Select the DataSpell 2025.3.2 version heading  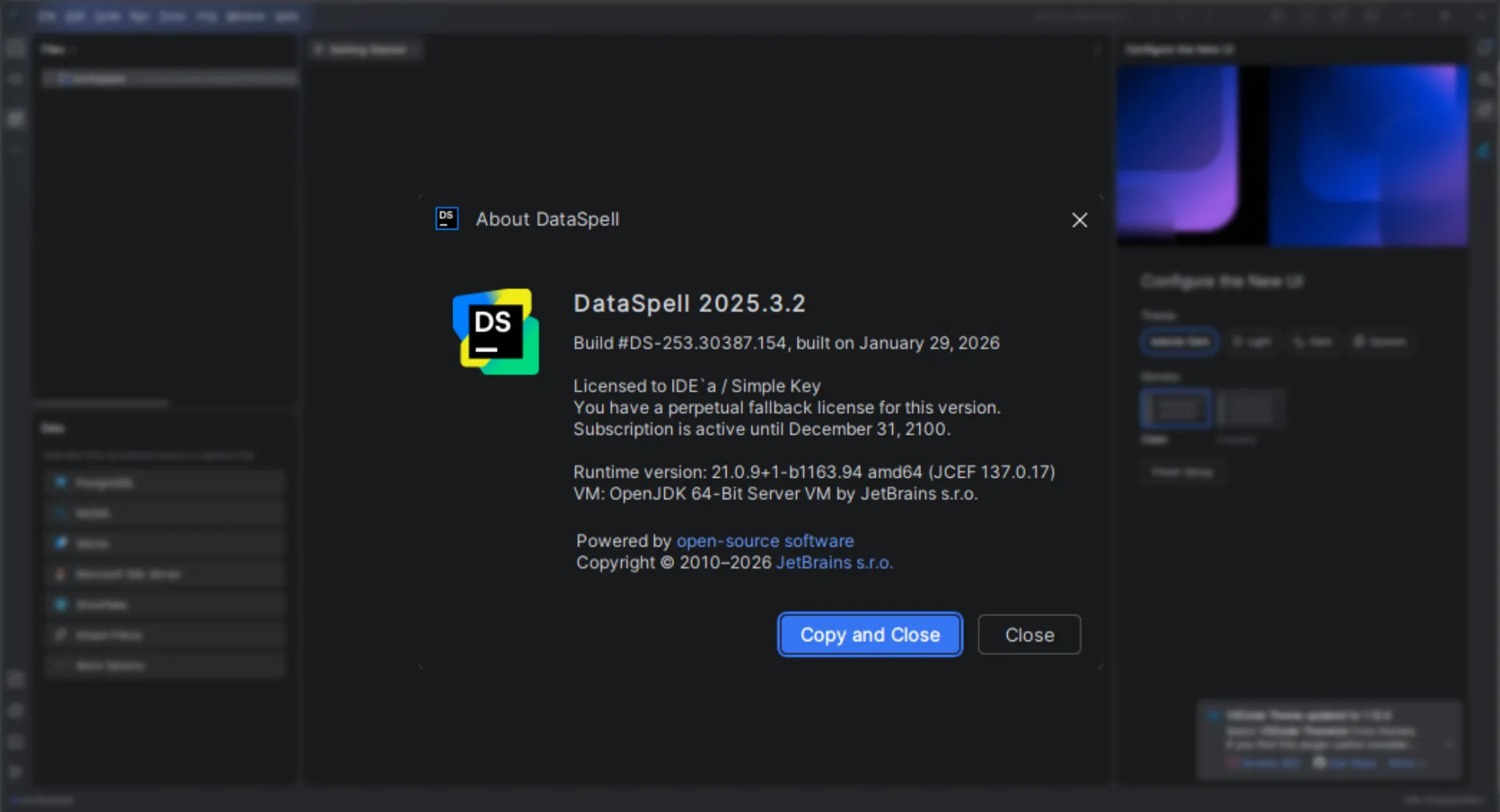[x=689, y=304]
